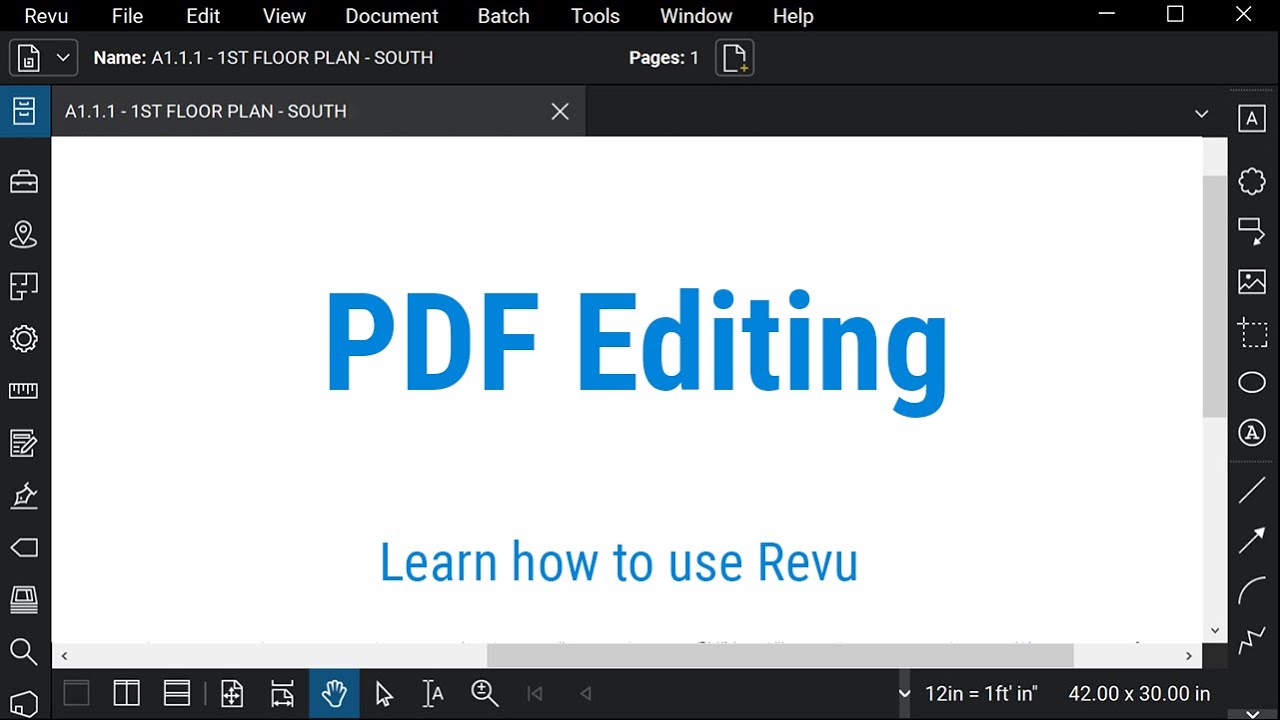Image resolution: width=1280 pixels, height=720 pixels.
Task: Open the Flags tag panel icon
Action: pos(24,547)
